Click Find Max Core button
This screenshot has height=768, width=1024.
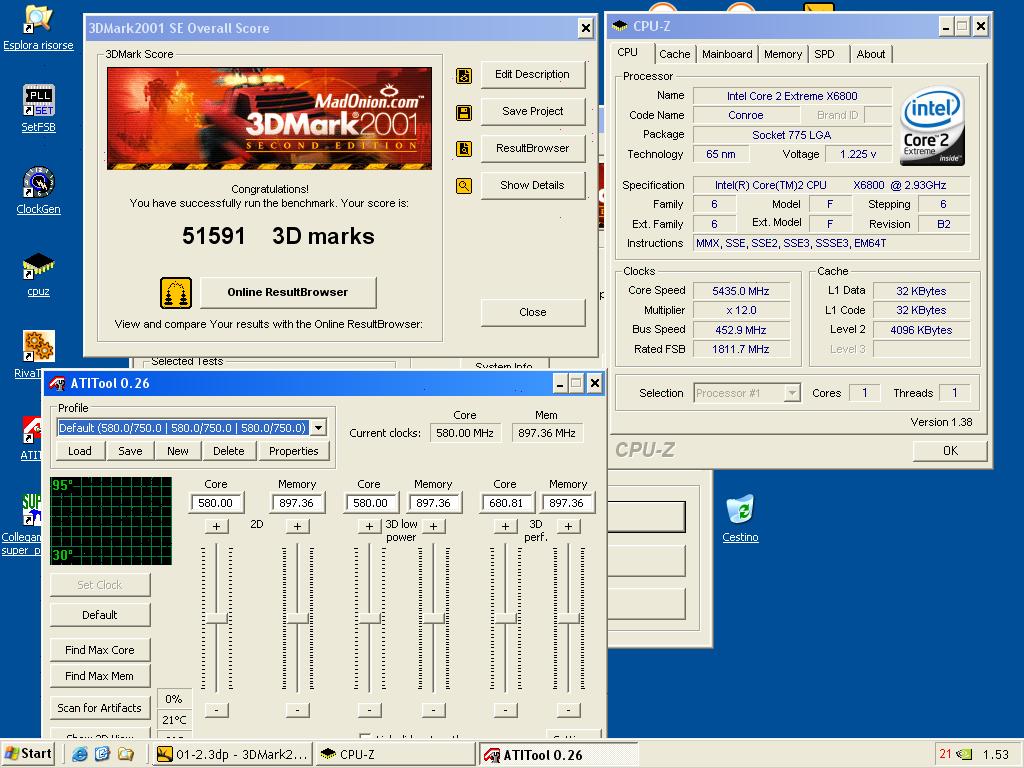click(99, 650)
